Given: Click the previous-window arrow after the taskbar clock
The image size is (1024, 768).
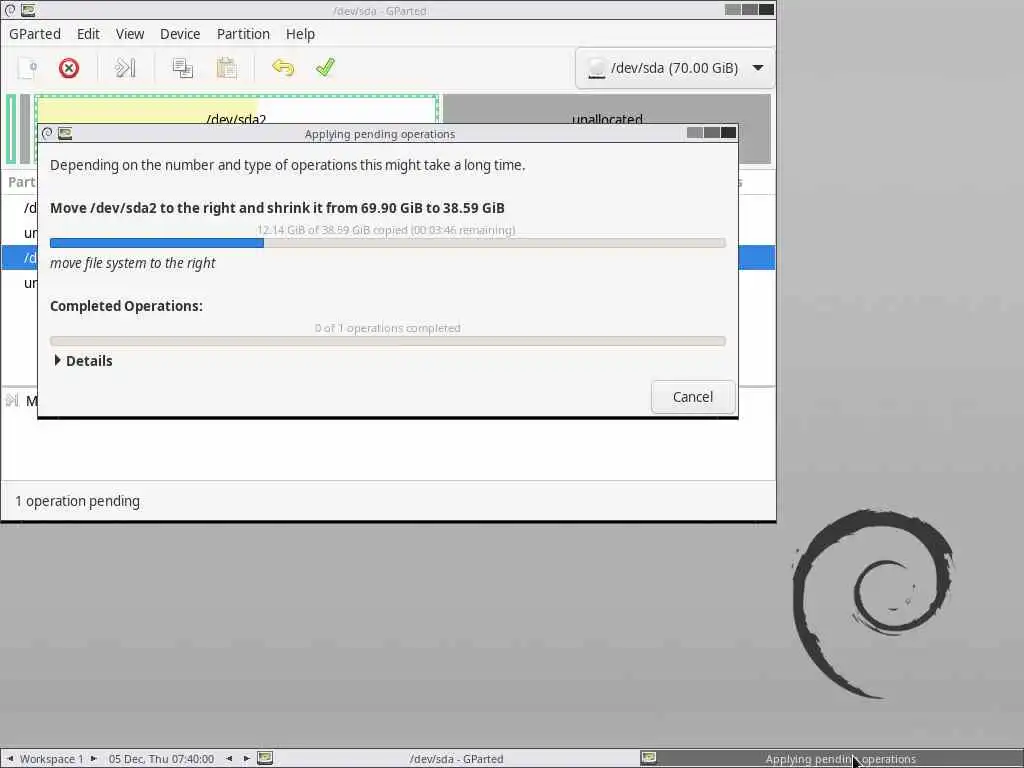Looking at the screenshot, I should click(x=229, y=759).
